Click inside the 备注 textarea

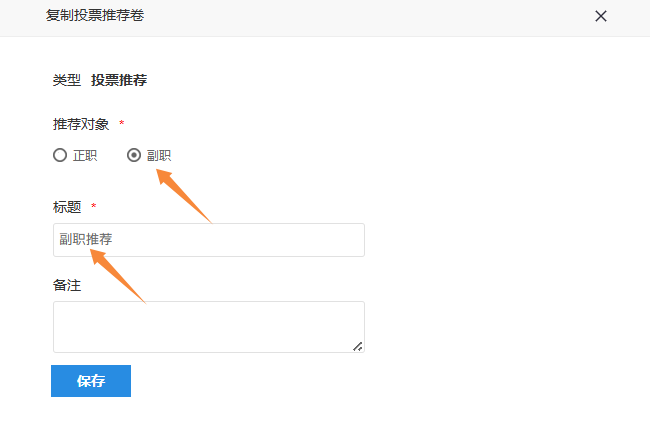coord(208,326)
